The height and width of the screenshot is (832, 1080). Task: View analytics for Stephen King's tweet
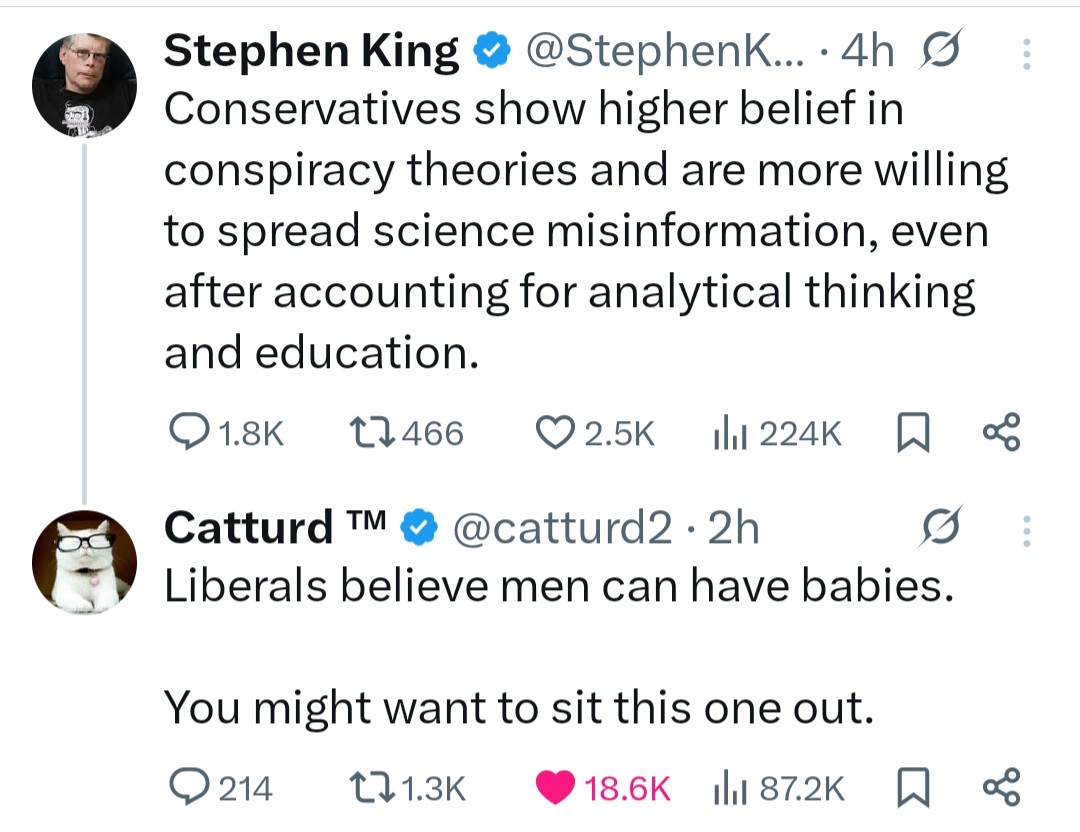pos(725,433)
